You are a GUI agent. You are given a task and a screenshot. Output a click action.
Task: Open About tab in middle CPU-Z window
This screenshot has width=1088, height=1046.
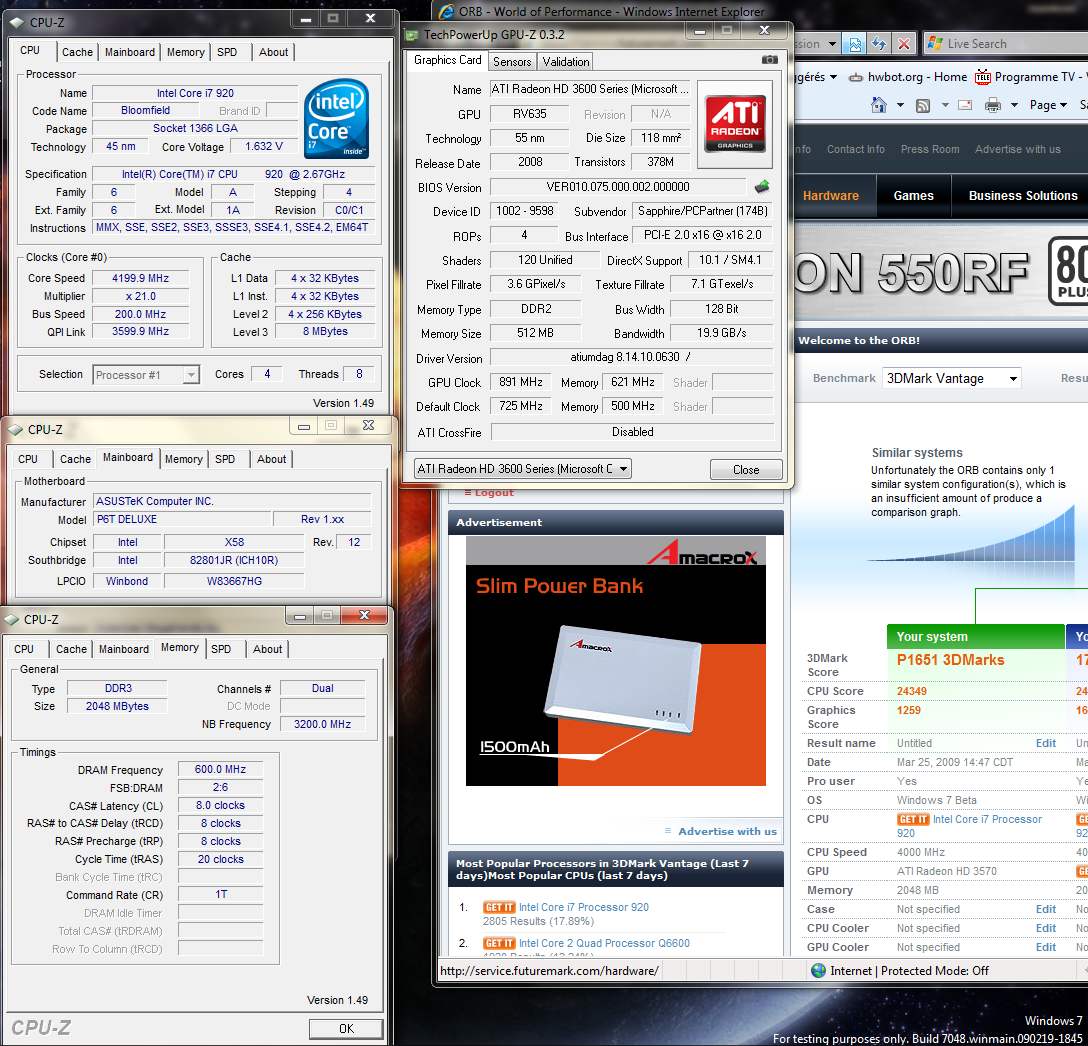[x=271, y=459]
